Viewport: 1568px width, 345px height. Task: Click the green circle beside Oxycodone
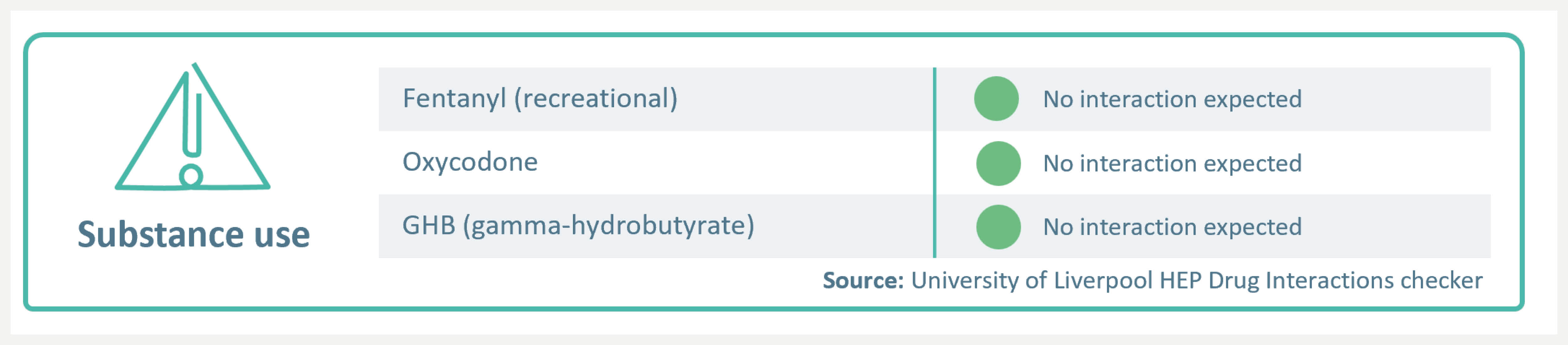998,163
